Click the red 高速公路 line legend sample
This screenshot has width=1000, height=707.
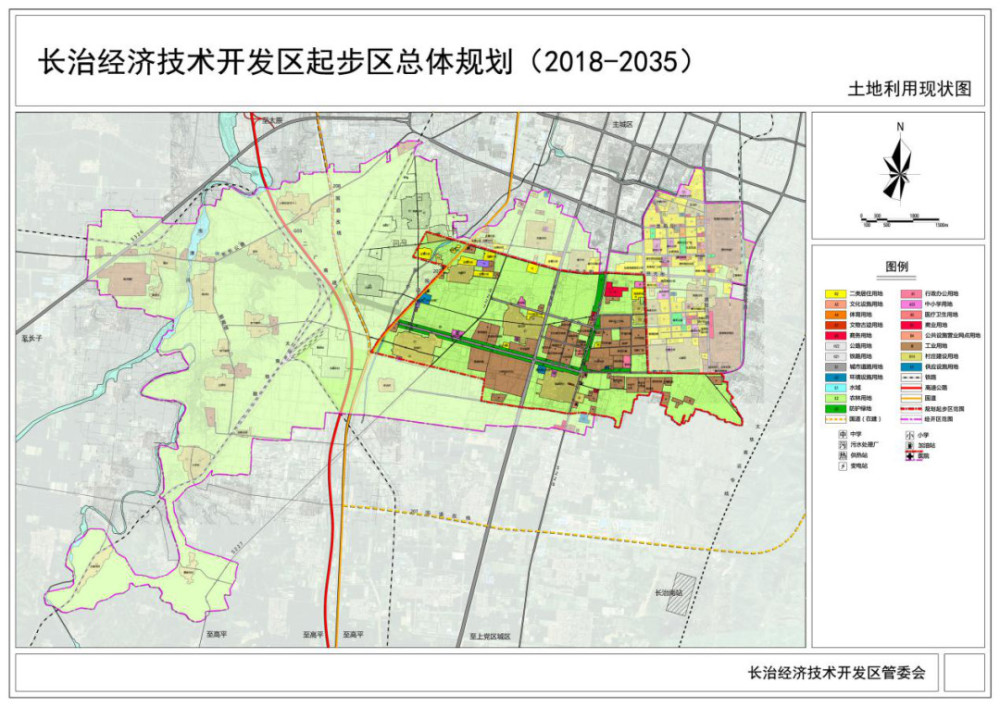click(911, 388)
